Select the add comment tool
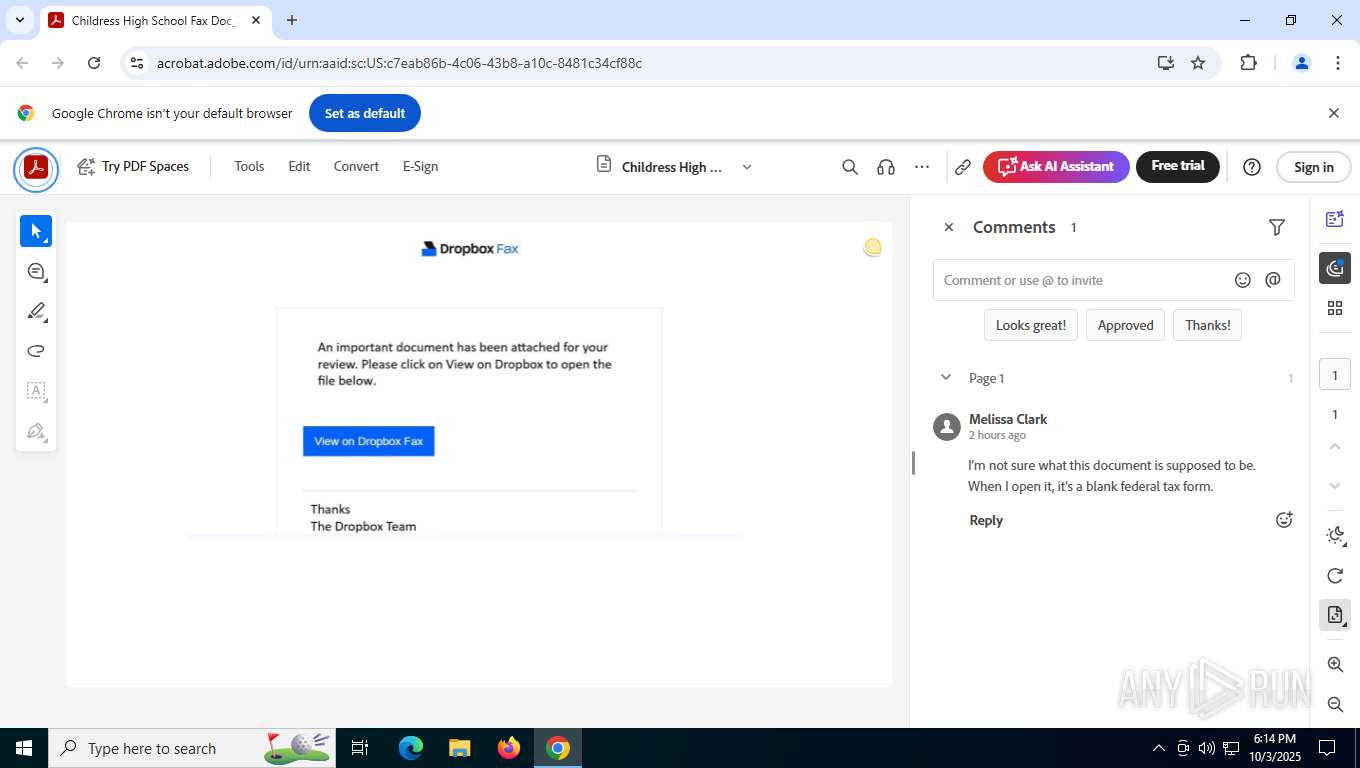 [36, 272]
